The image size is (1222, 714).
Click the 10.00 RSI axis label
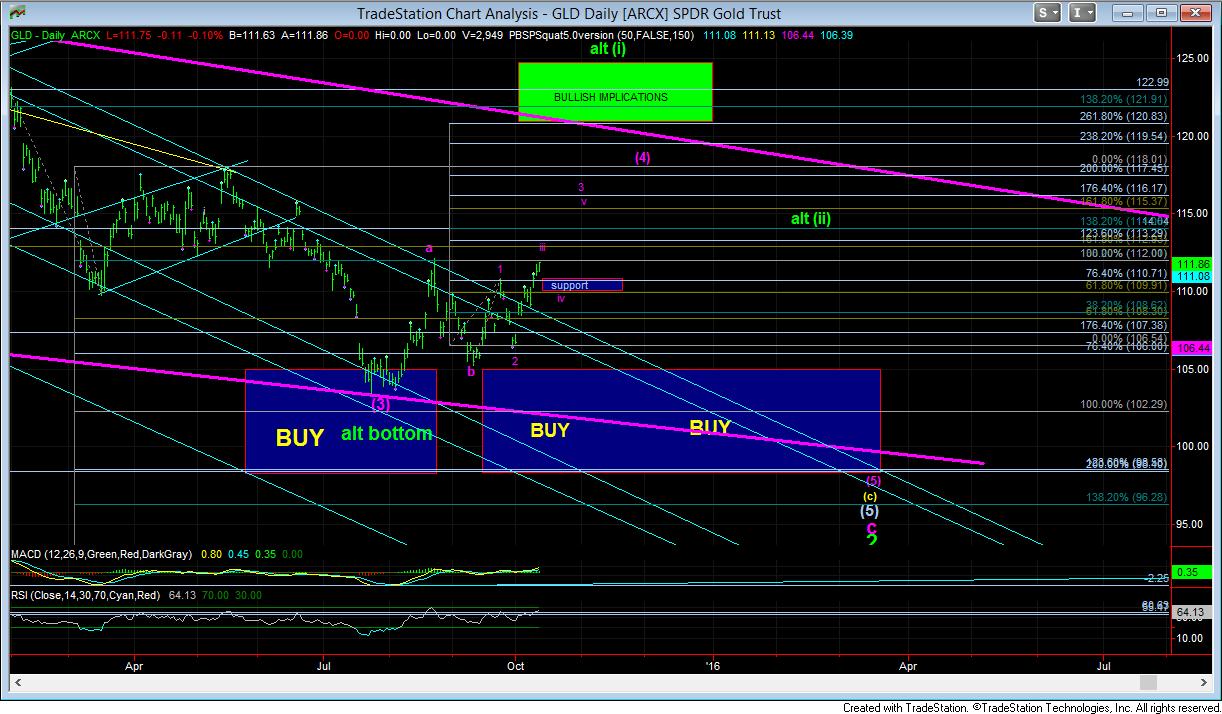point(1189,636)
